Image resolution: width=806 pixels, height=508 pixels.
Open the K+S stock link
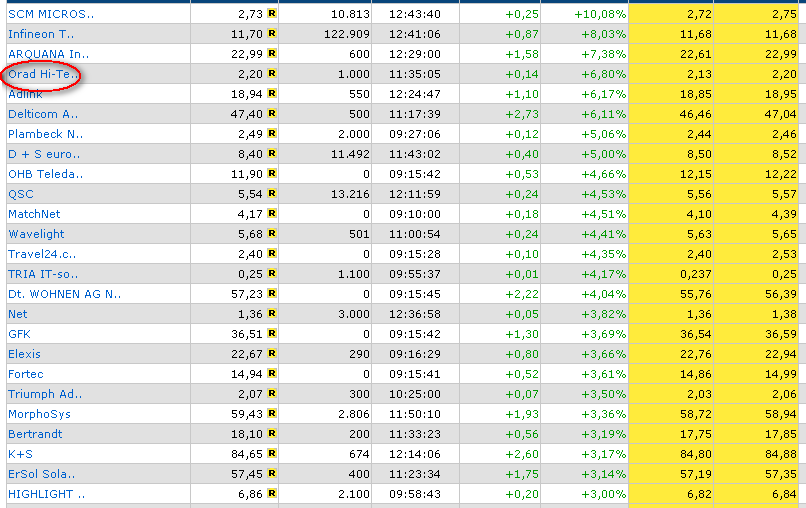(x=20, y=454)
